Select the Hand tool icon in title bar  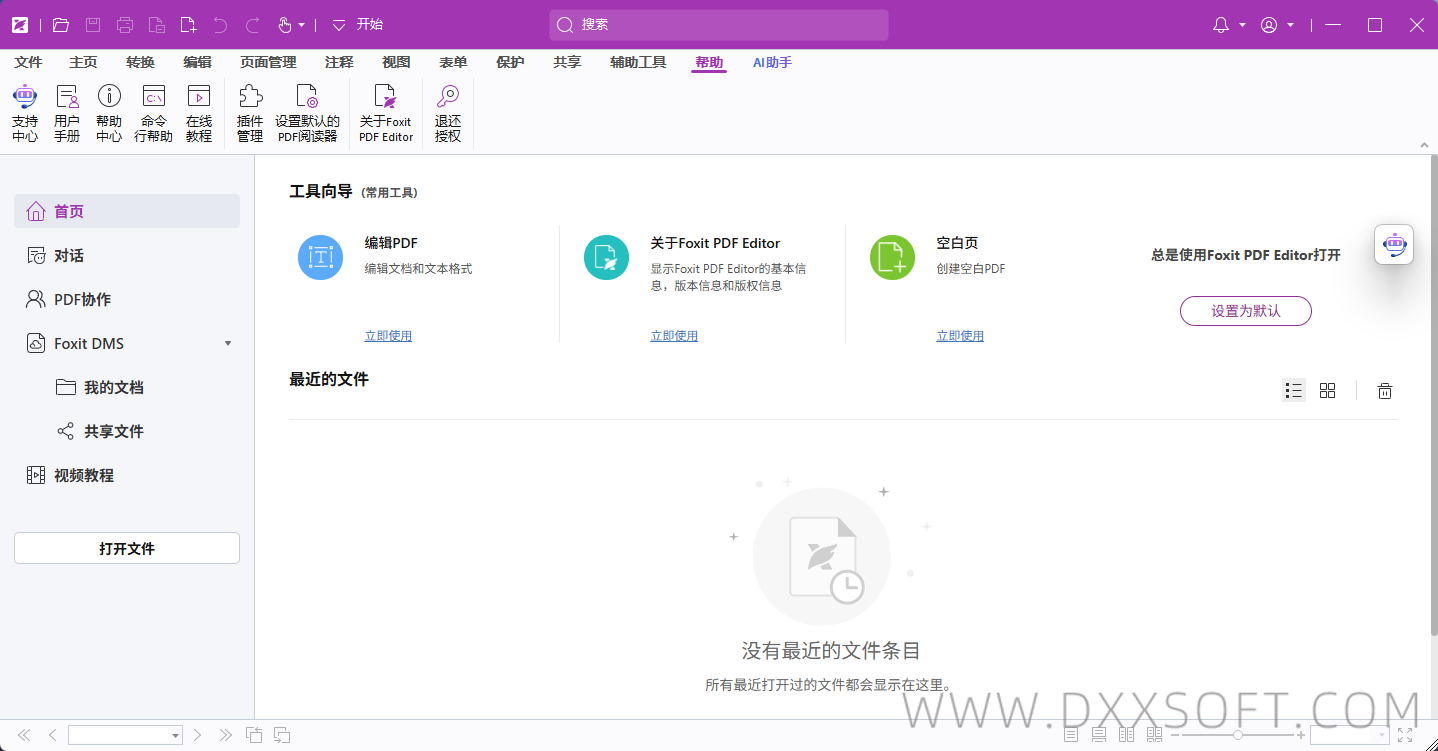click(284, 25)
